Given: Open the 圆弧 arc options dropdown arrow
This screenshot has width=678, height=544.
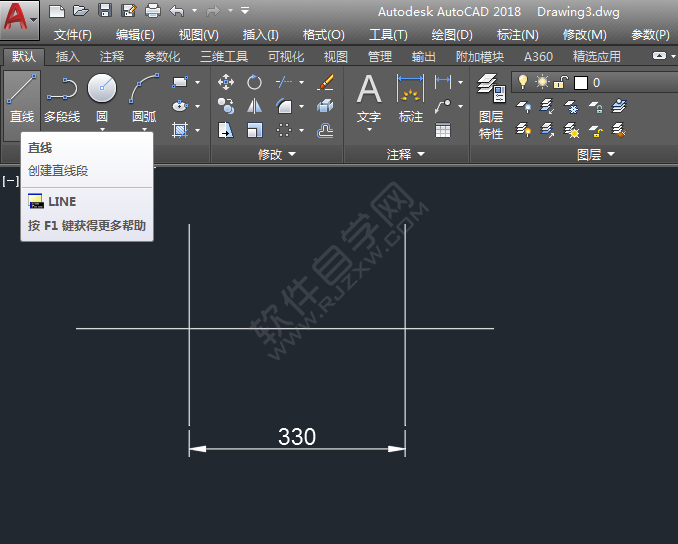Looking at the screenshot, I should click(x=145, y=130).
